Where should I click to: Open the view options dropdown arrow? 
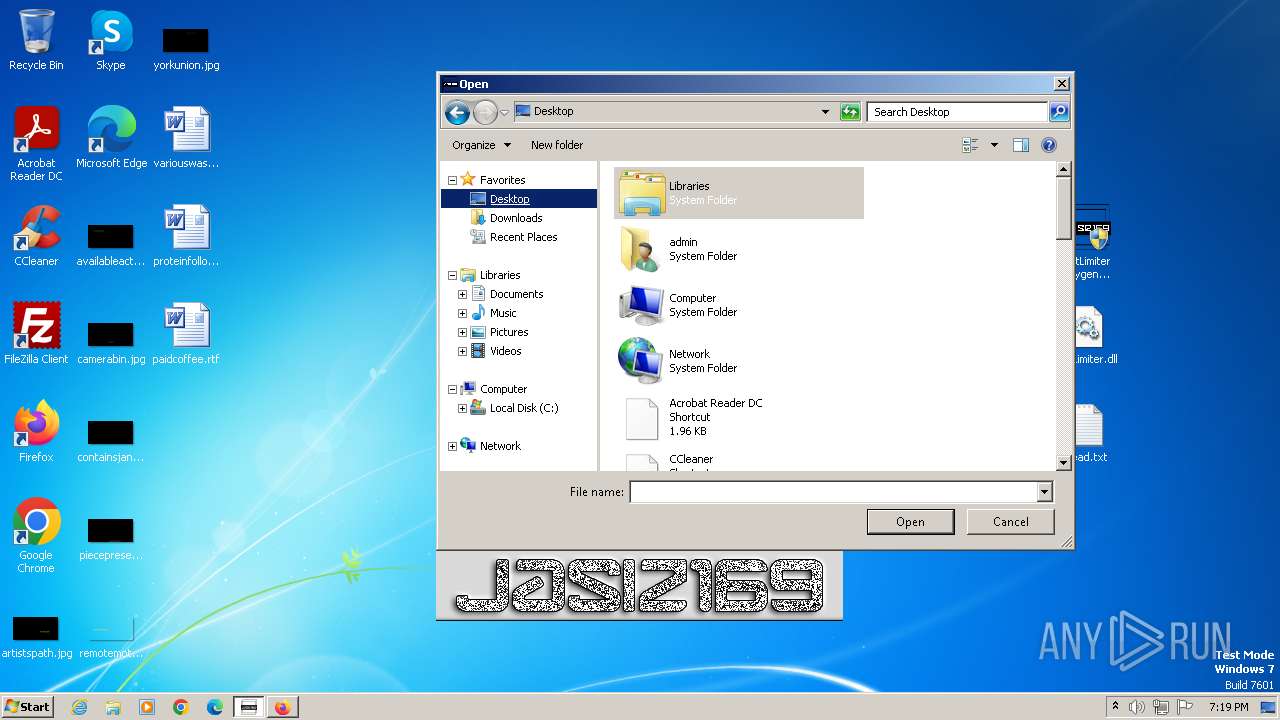pos(994,145)
